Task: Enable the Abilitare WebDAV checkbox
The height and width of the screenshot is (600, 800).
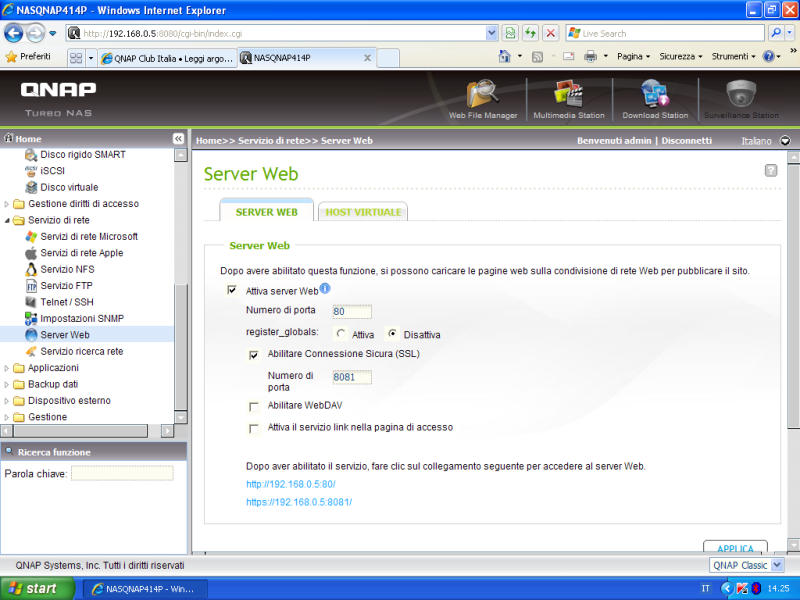Action: [254, 407]
